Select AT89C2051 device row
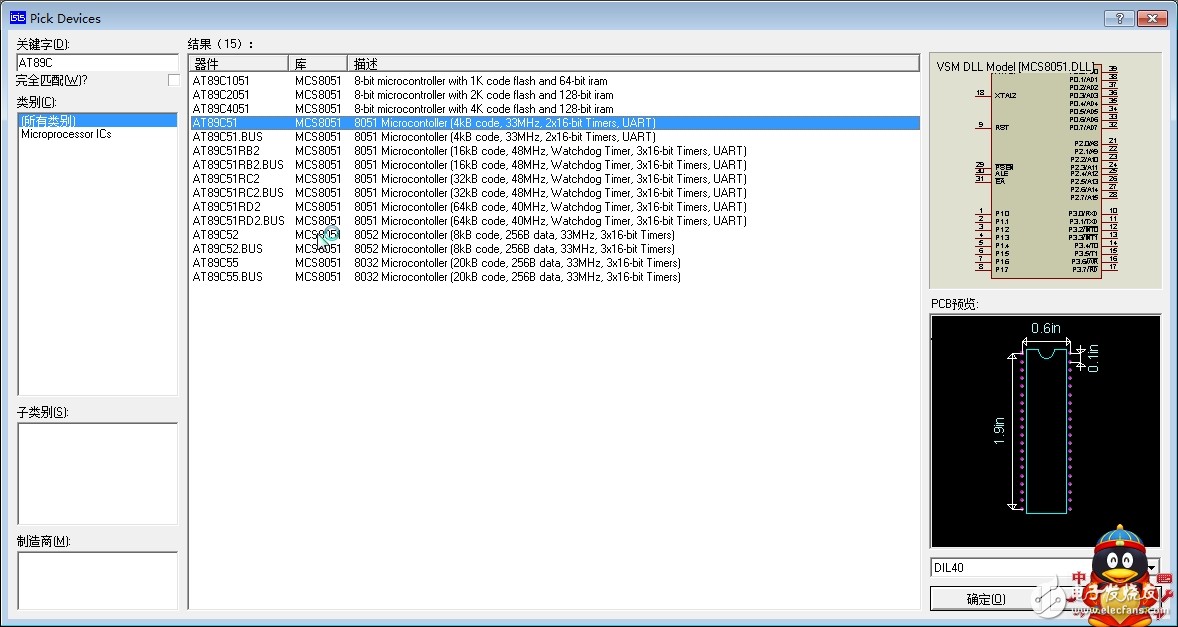1178x627 pixels. point(554,95)
